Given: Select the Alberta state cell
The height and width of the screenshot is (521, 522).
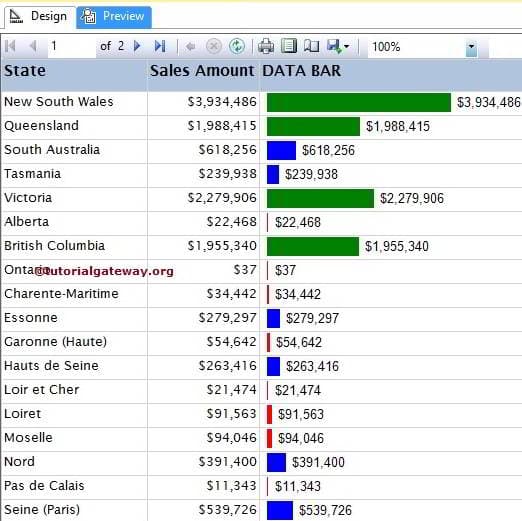Looking at the screenshot, I should point(74,224).
